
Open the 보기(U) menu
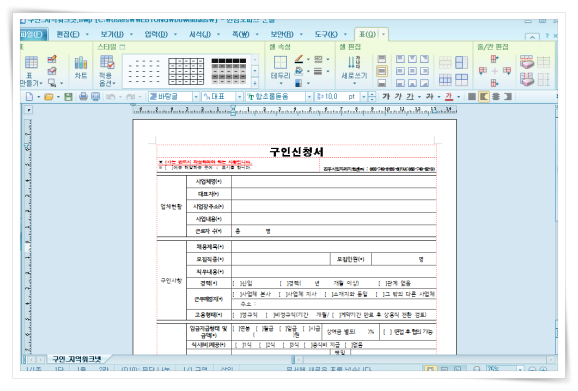(x=112, y=34)
